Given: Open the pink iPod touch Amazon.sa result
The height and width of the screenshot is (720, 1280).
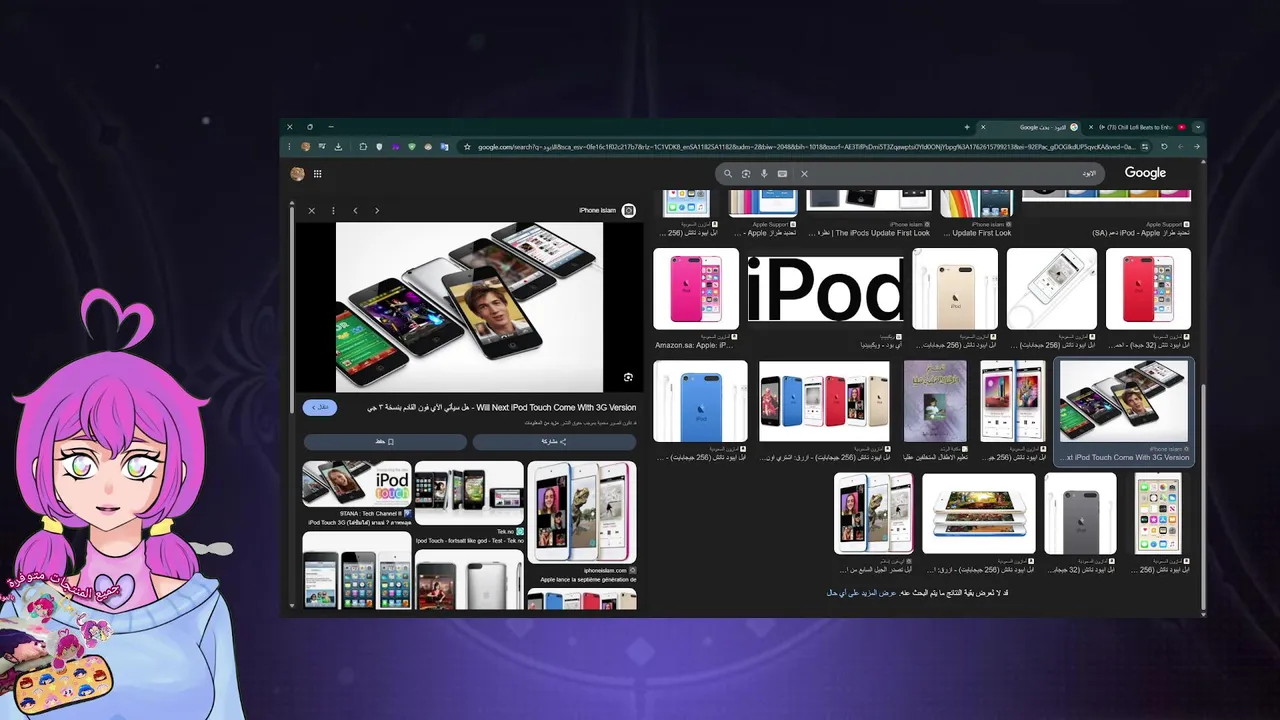Looking at the screenshot, I should (696, 289).
